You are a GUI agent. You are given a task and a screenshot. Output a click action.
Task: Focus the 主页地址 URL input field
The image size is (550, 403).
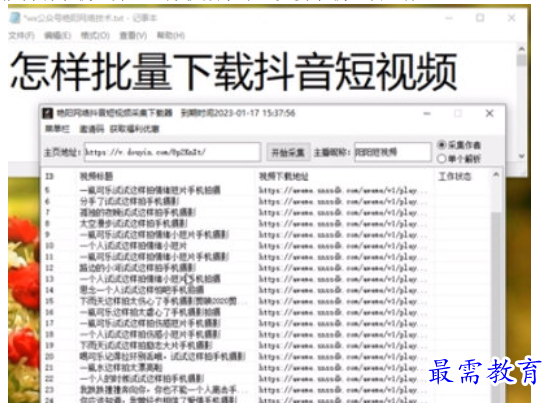coord(172,152)
